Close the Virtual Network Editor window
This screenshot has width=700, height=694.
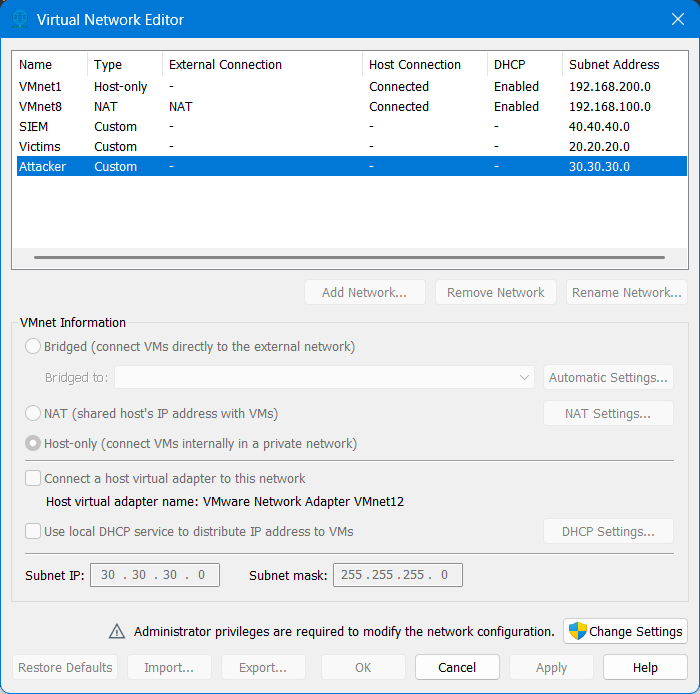click(677, 19)
